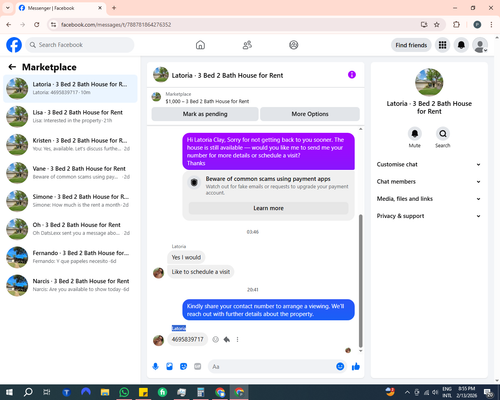The height and width of the screenshot is (400, 500).
Task: Click the Mark as pending button
Action: tap(205, 114)
